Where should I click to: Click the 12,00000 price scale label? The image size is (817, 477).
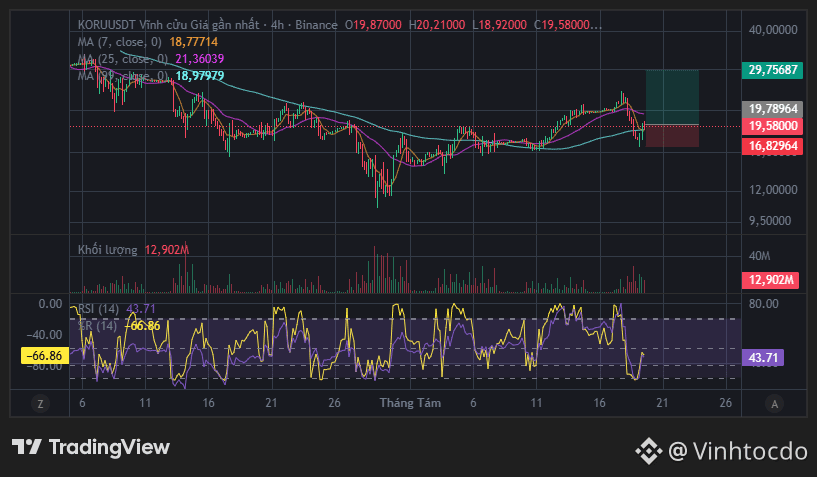click(x=773, y=190)
